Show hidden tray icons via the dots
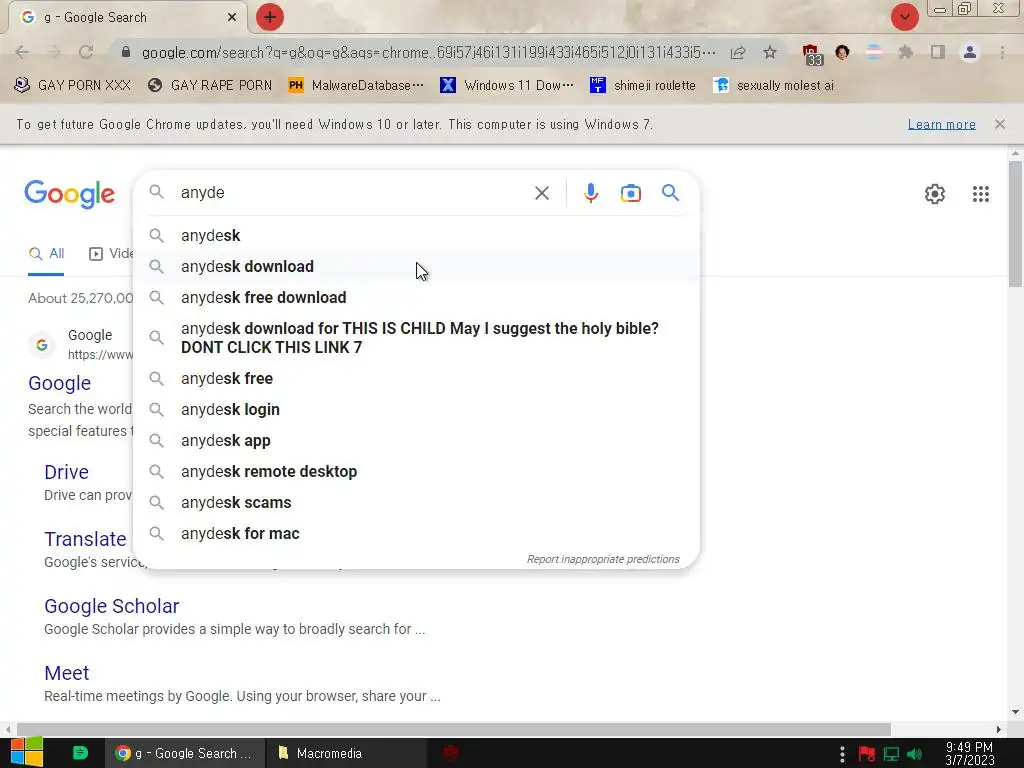 (x=842, y=754)
